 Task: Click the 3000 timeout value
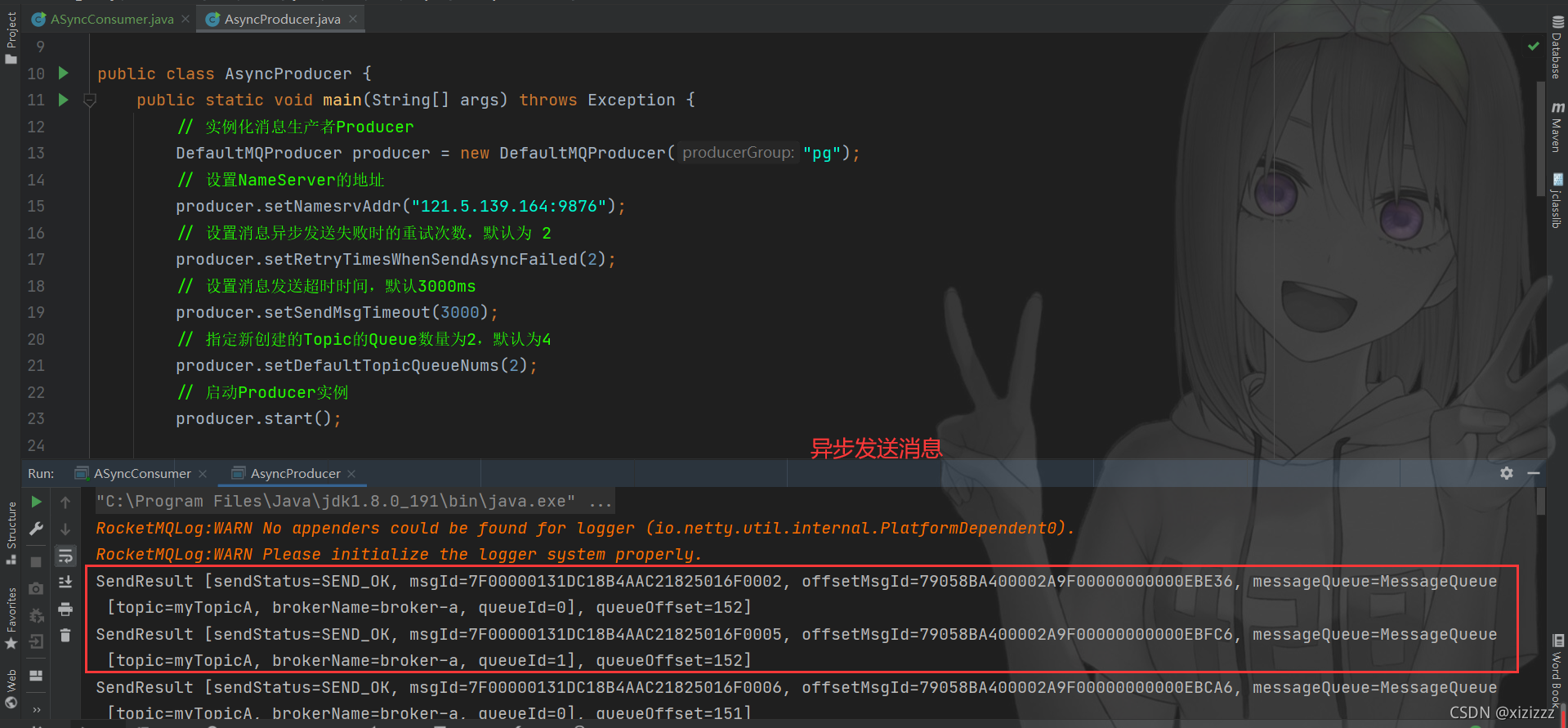pyautogui.click(x=460, y=312)
